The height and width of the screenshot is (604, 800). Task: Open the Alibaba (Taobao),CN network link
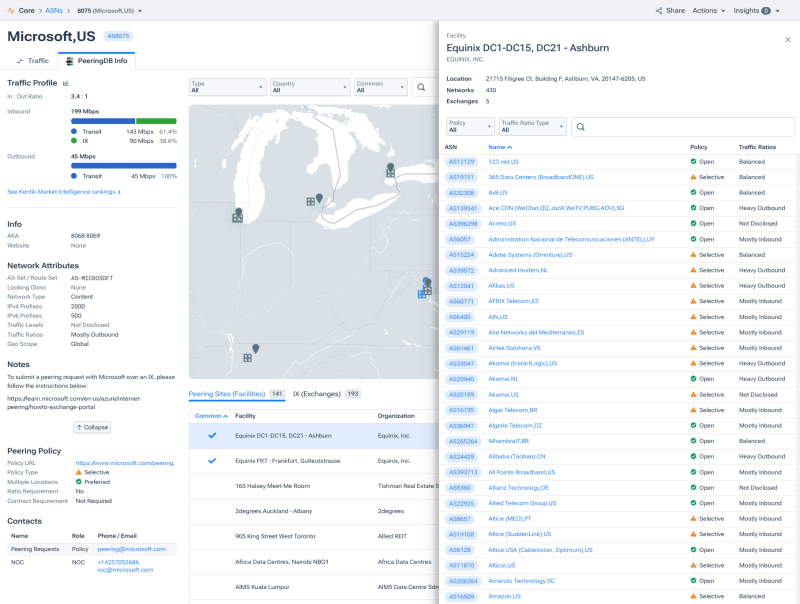(517, 457)
